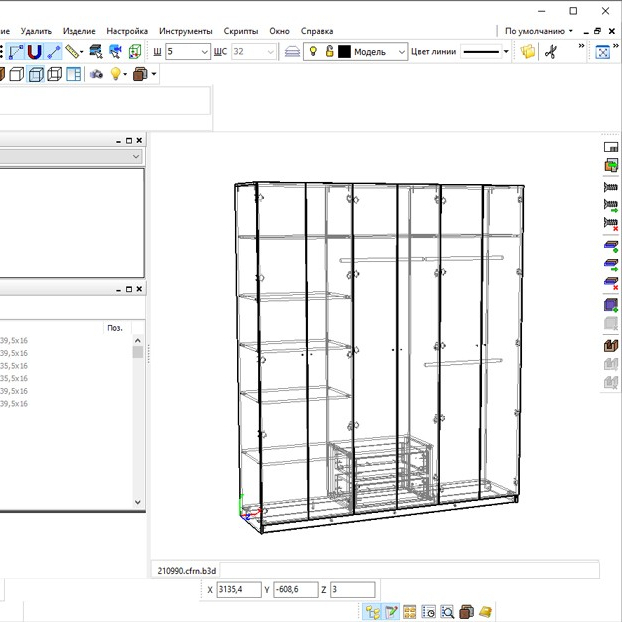Switch to plain wireframe cube view

click(16, 74)
